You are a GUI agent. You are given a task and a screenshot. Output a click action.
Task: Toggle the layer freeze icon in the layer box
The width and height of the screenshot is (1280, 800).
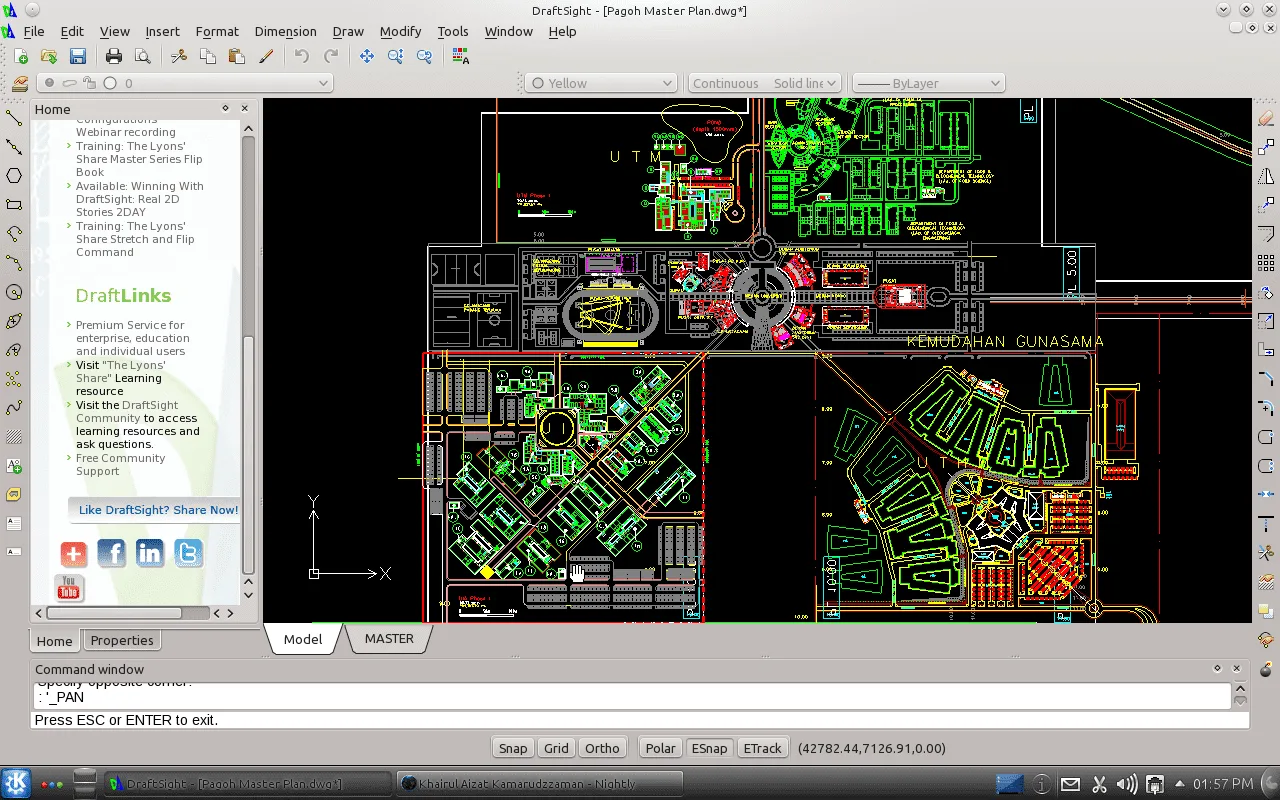coord(69,84)
